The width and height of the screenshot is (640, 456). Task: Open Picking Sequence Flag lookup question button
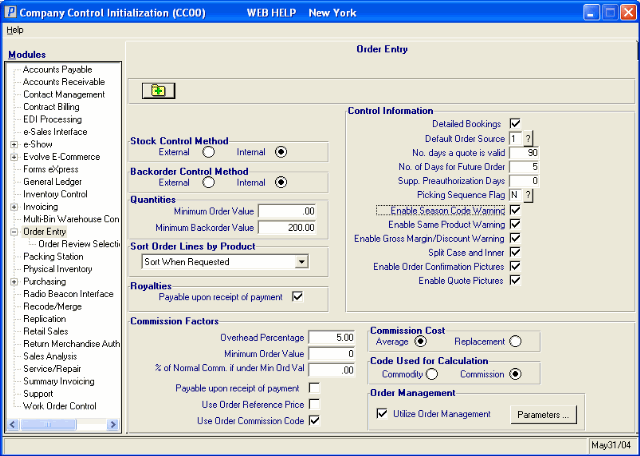click(x=528, y=195)
